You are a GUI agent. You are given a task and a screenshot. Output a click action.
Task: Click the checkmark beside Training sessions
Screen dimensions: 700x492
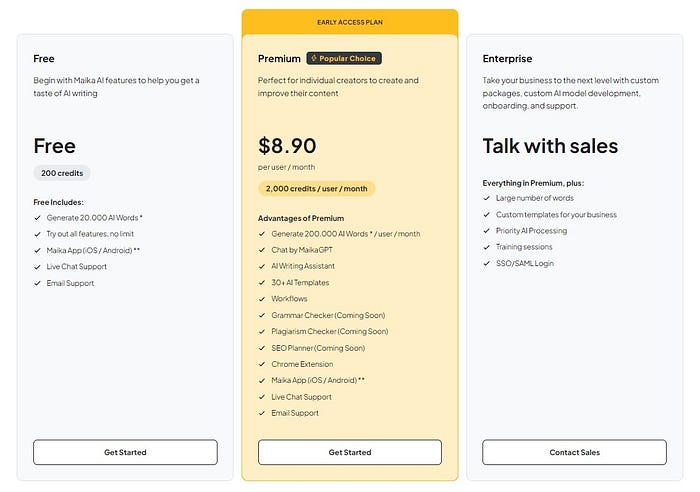point(487,247)
